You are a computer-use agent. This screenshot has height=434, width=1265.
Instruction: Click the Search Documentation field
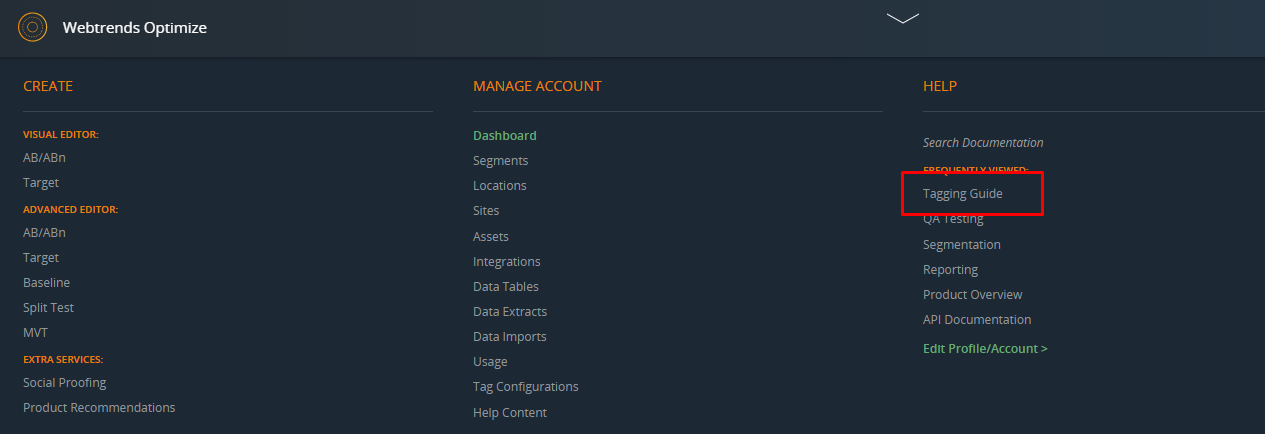[x=983, y=142]
